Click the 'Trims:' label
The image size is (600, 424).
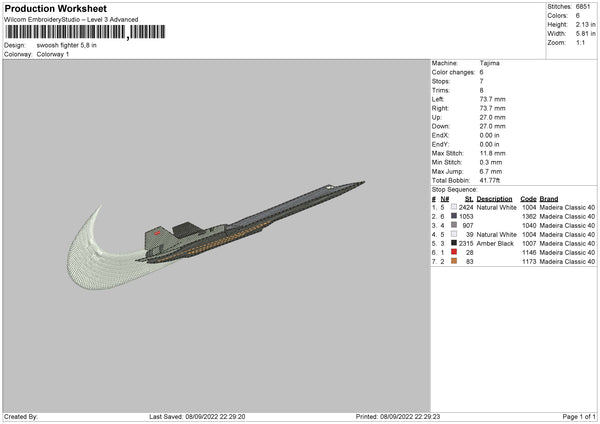coord(440,90)
